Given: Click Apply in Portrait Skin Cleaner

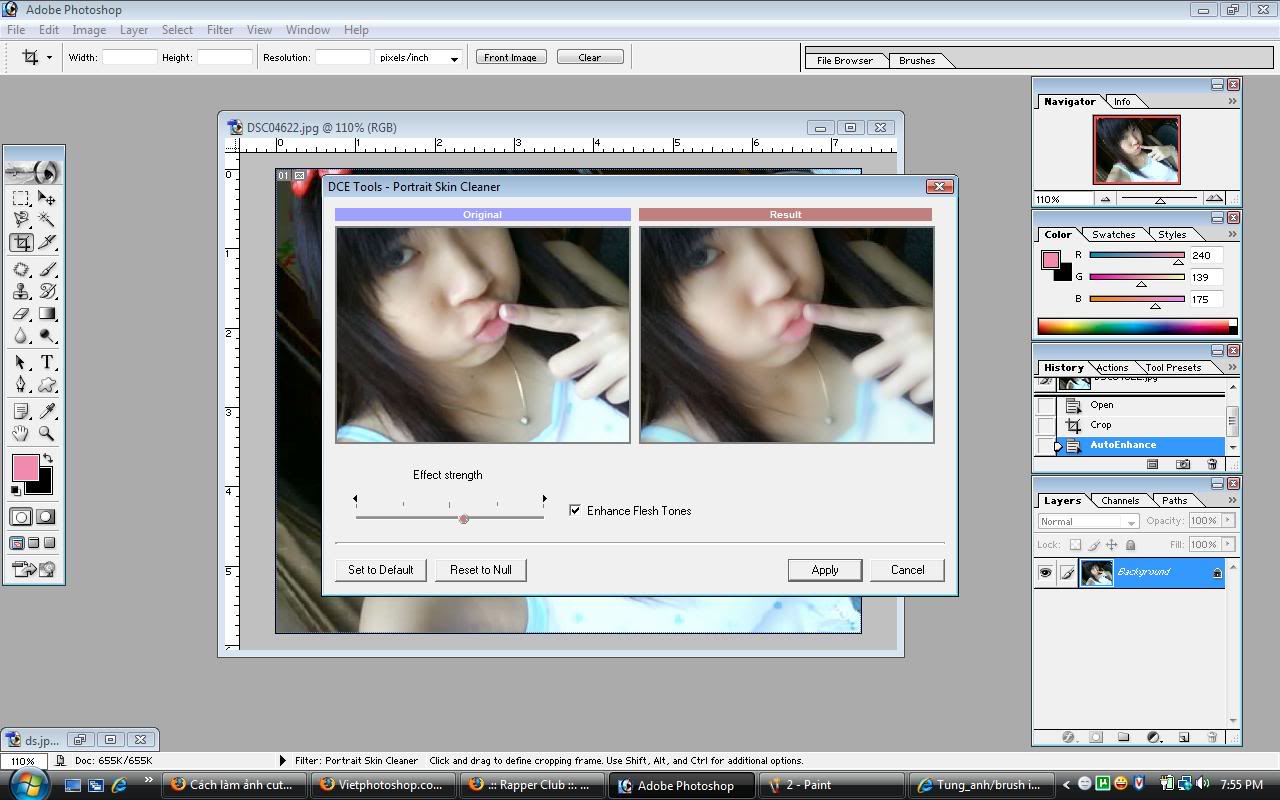Looking at the screenshot, I should [x=825, y=570].
